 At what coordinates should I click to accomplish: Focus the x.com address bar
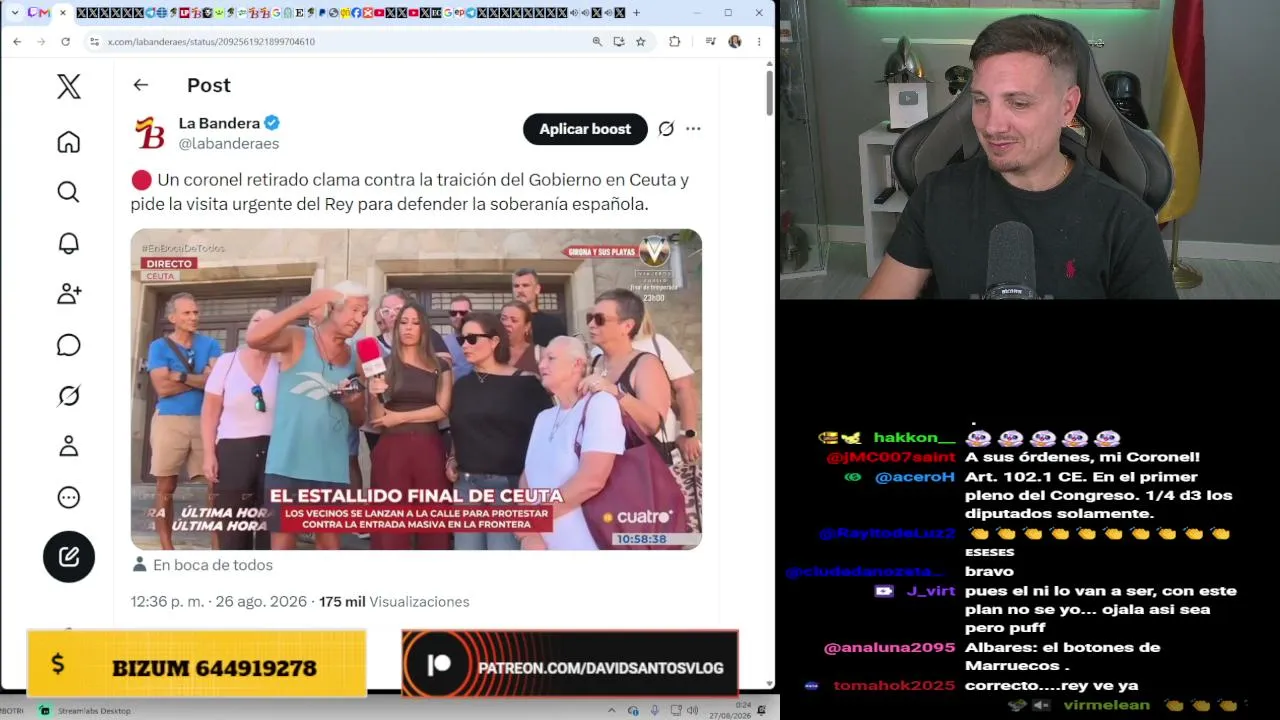(340, 42)
